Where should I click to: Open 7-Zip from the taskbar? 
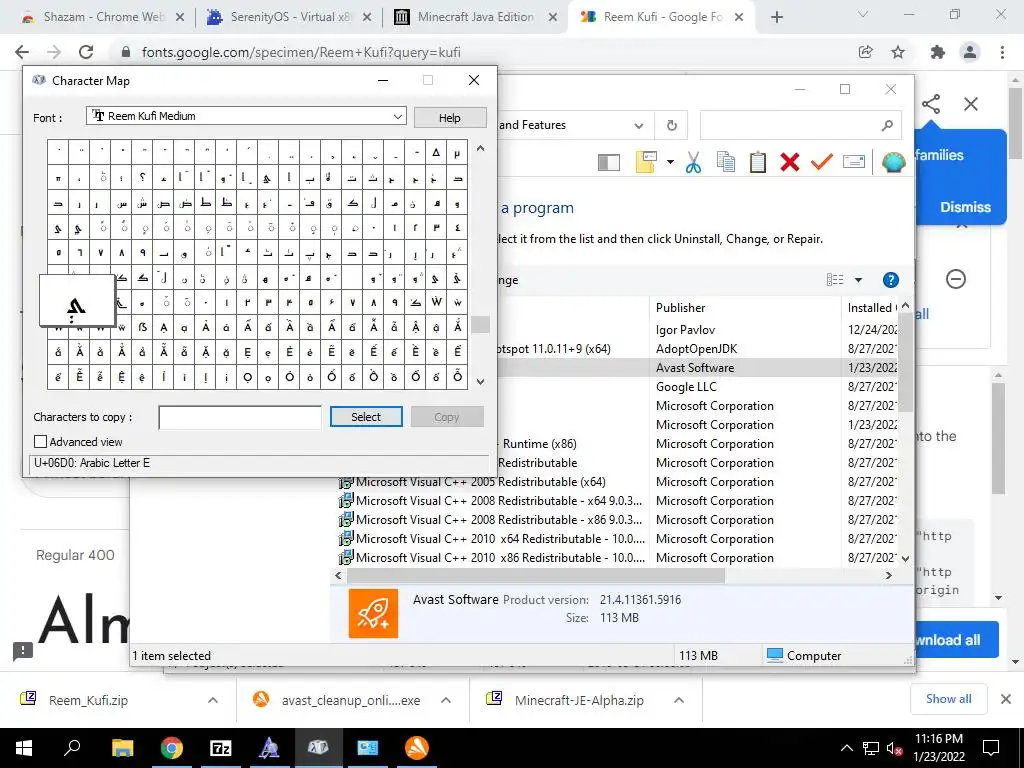(221, 748)
